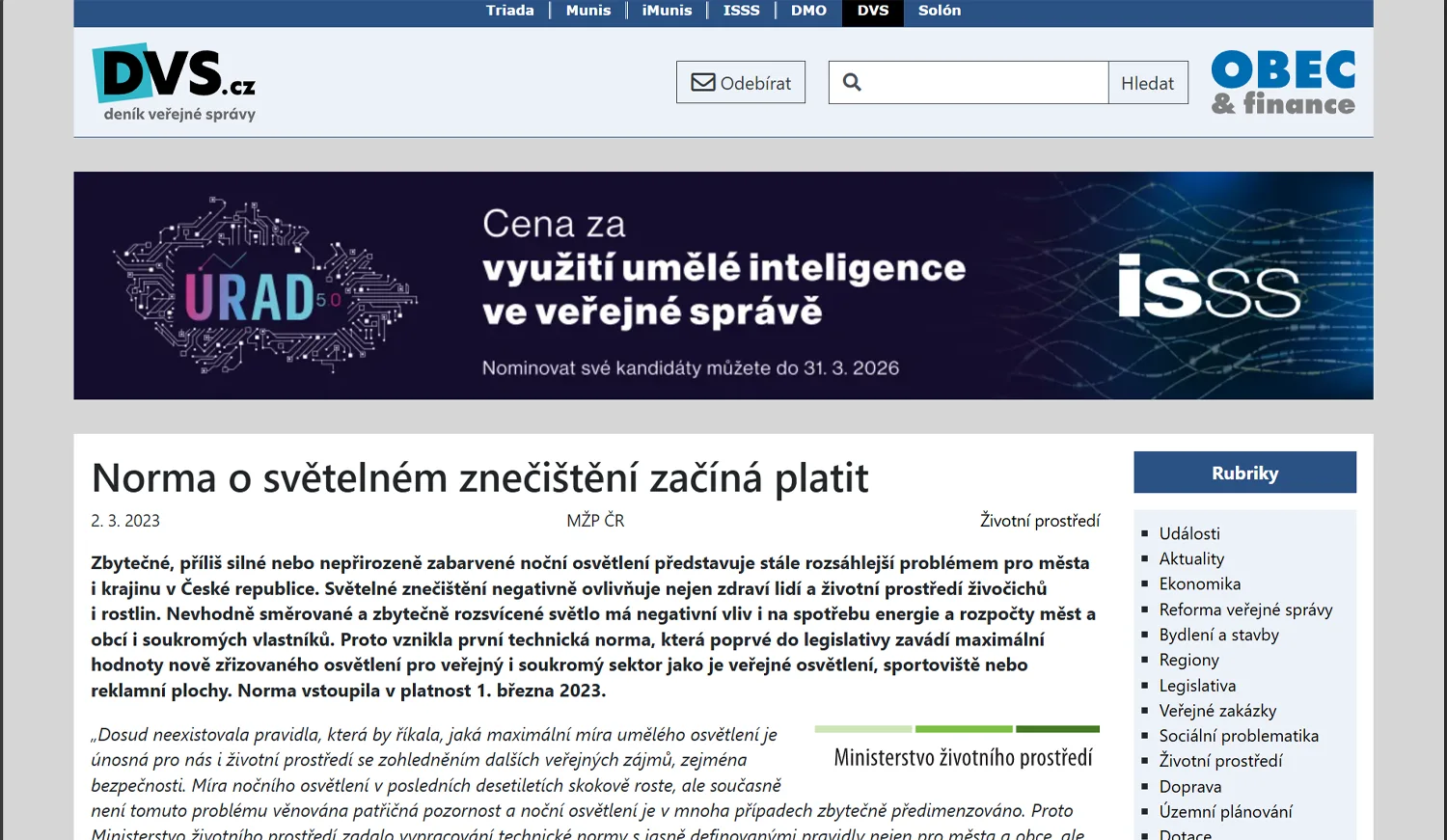Click the OBEC & finance logo
The width and height of the screenshot is (1447, 840).
tap(1283, 81)
